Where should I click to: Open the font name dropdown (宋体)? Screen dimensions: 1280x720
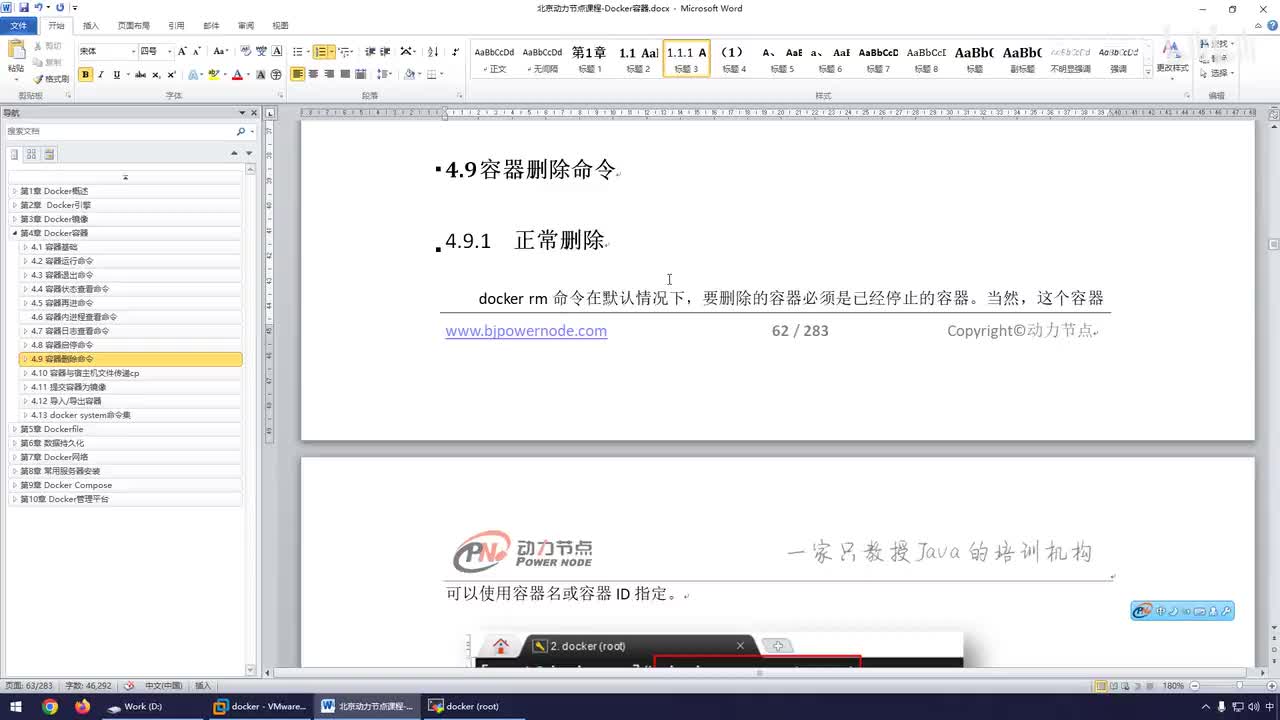133,51
